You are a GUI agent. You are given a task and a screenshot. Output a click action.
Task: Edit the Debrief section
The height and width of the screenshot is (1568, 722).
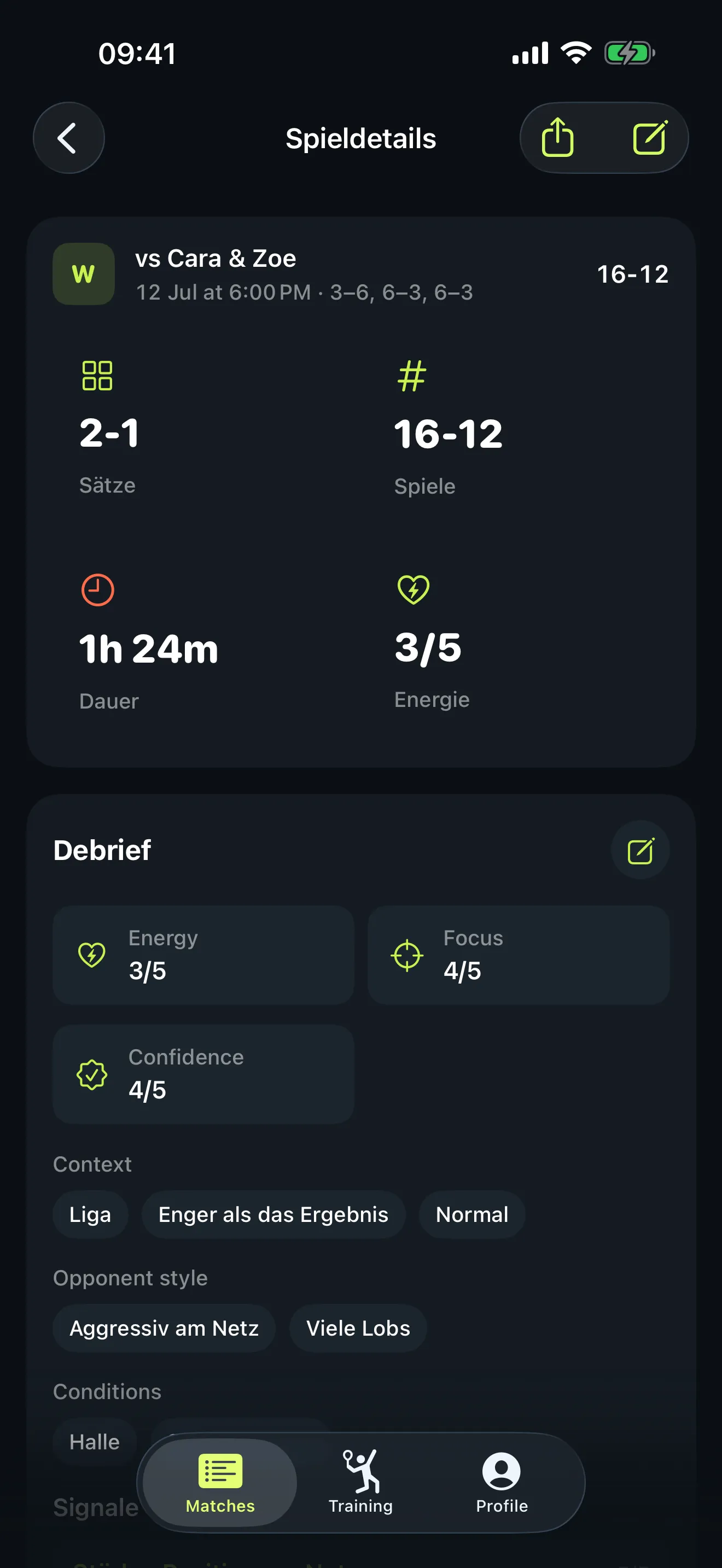pyautogui.click(x=640, y=850)
